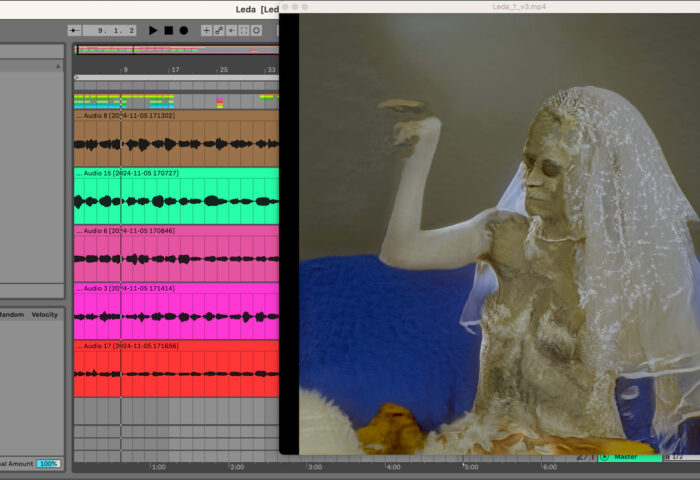
Task: Click bar 9 on the beat ruler
Action: pyautogui.click(x=125, y=70)
